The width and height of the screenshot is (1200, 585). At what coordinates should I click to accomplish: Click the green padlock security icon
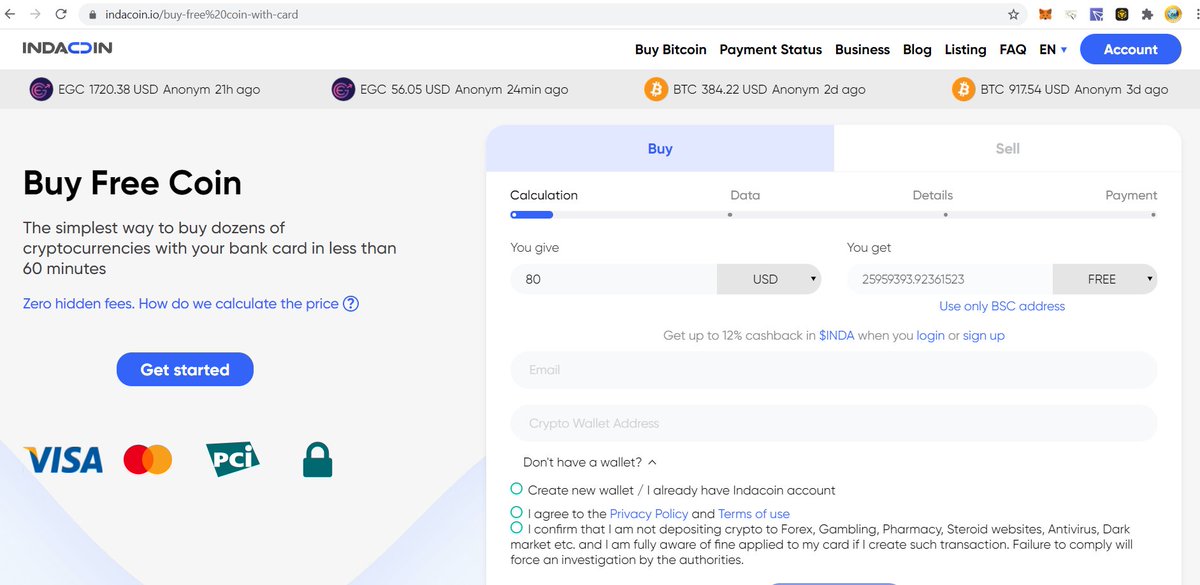tap(317, 460)
